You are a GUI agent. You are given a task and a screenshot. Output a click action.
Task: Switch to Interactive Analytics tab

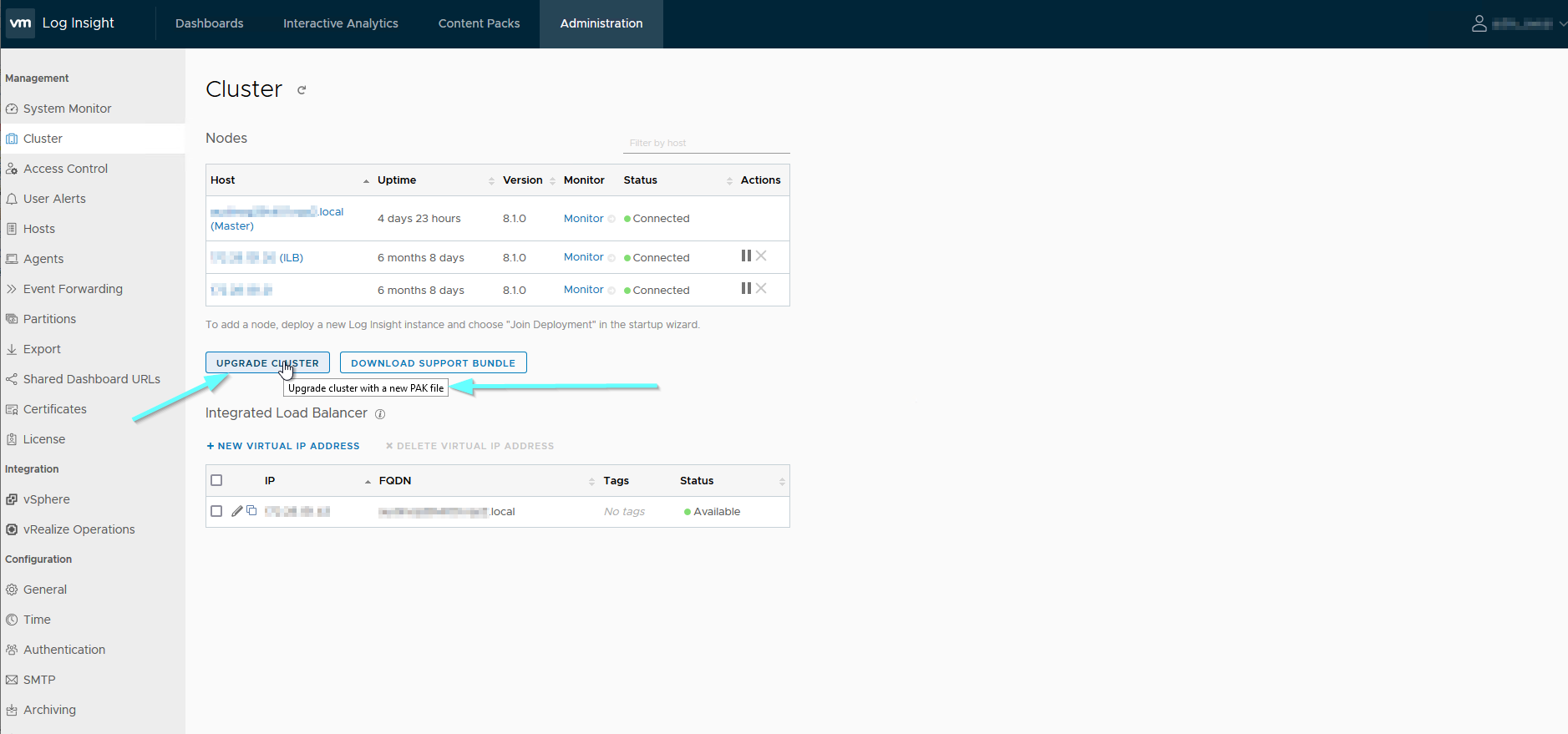pos(341,23)
